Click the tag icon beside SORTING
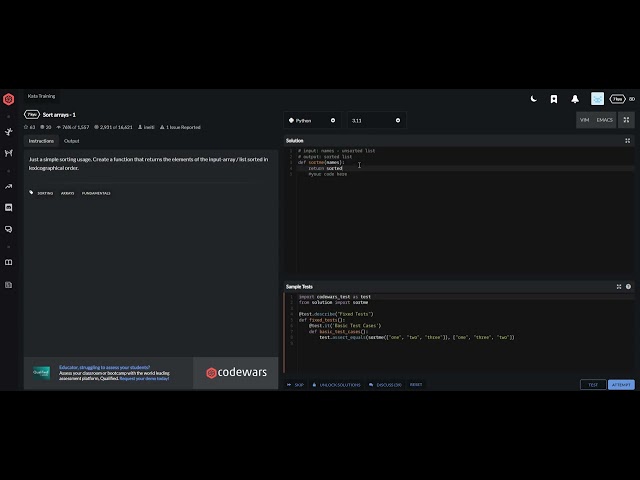The image size is (640, 480). [31, 193]
